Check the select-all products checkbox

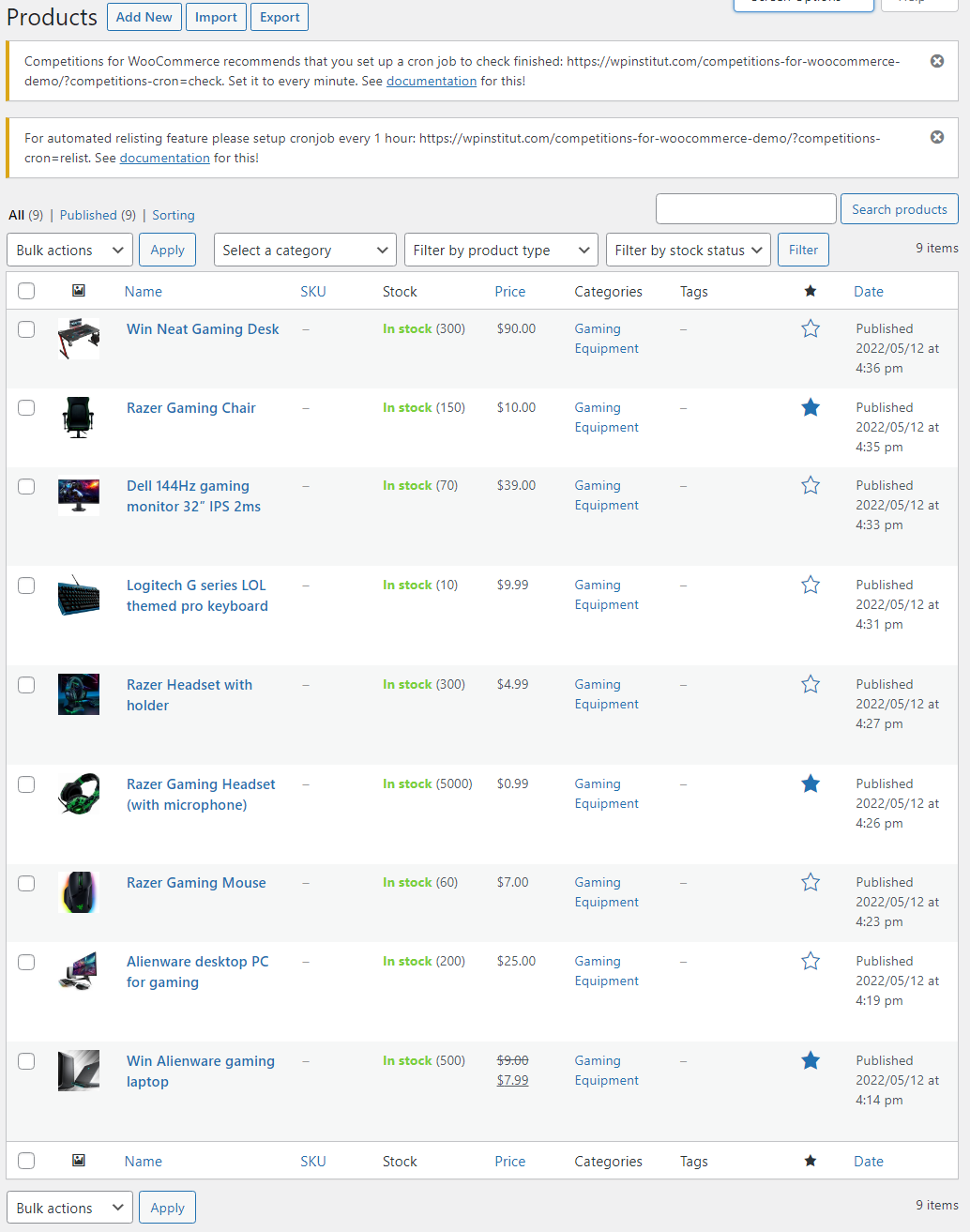coord(25,291)
